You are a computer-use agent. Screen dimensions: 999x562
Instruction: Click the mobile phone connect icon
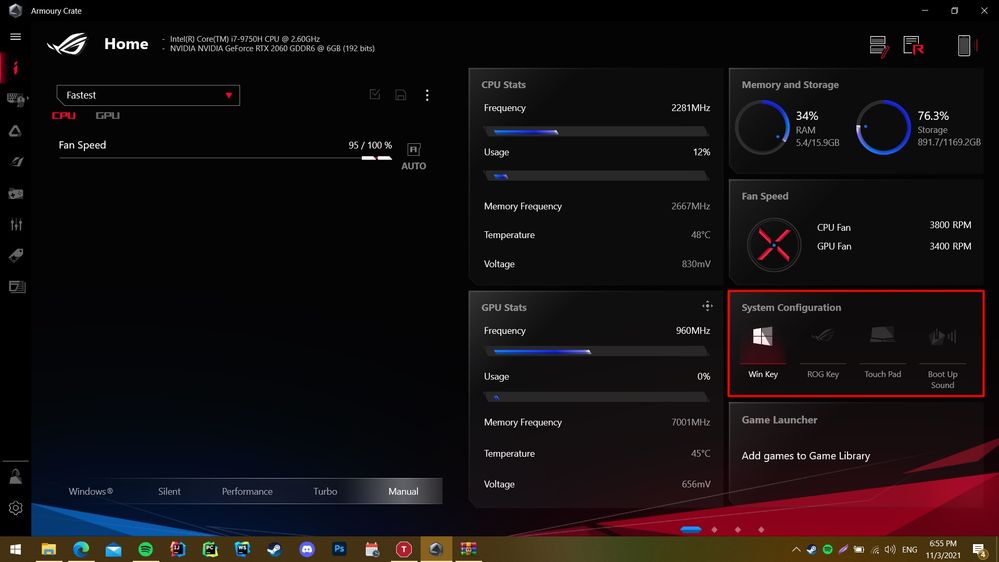click(x=966, y=45)
